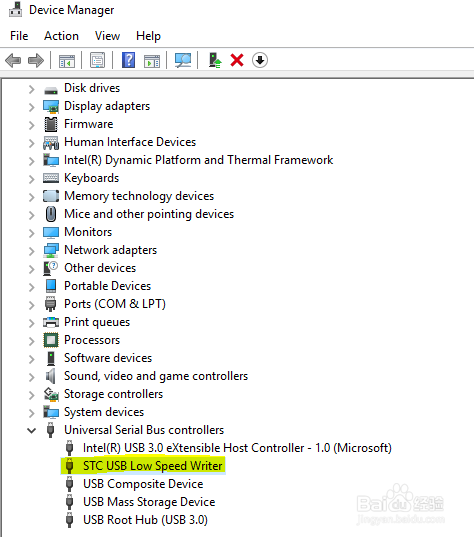Click the Disable device down-arrow icon
The width and height of the screenshot is (474, 537).
pos(260,61)
